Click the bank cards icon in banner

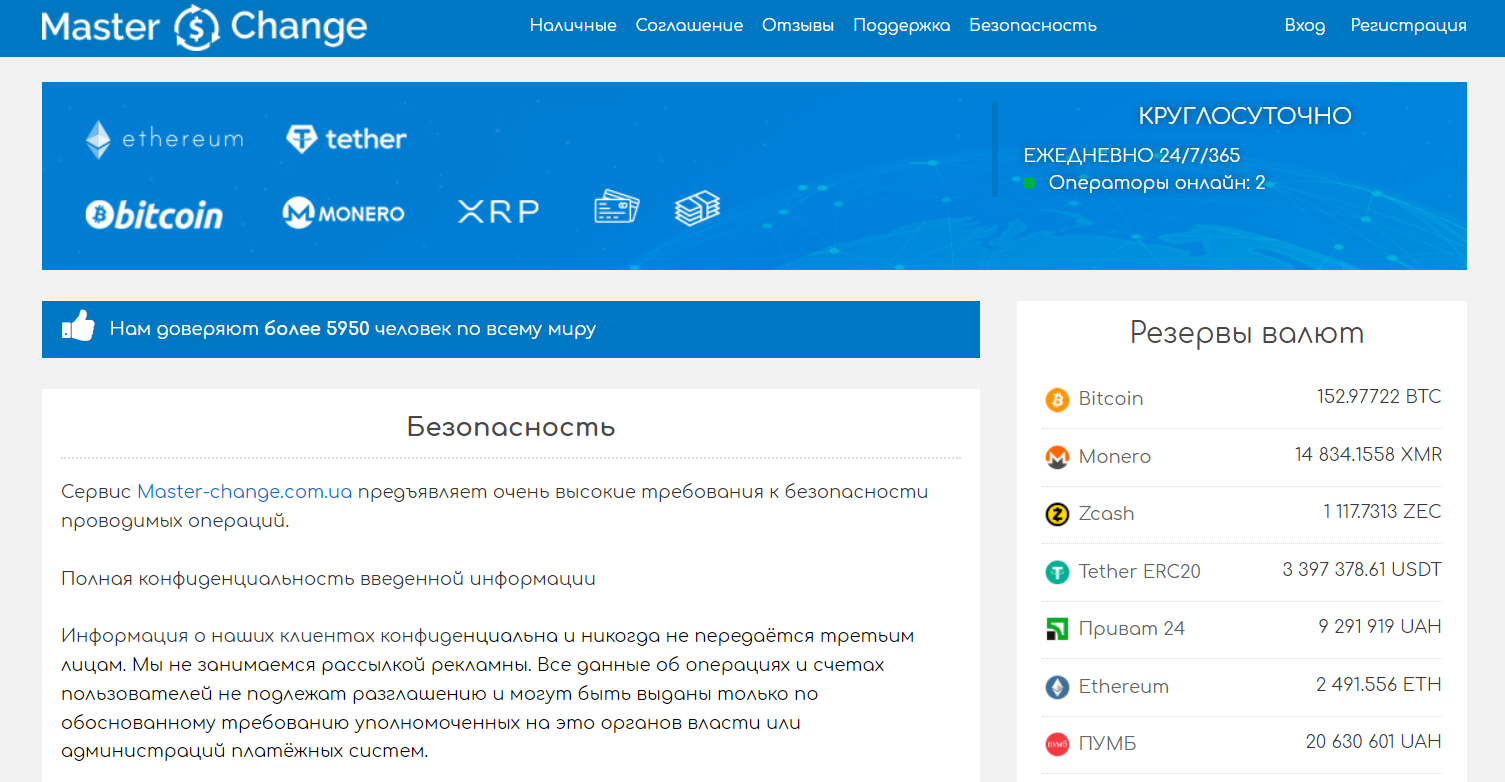pyautogui.click(x=616, y=208)
